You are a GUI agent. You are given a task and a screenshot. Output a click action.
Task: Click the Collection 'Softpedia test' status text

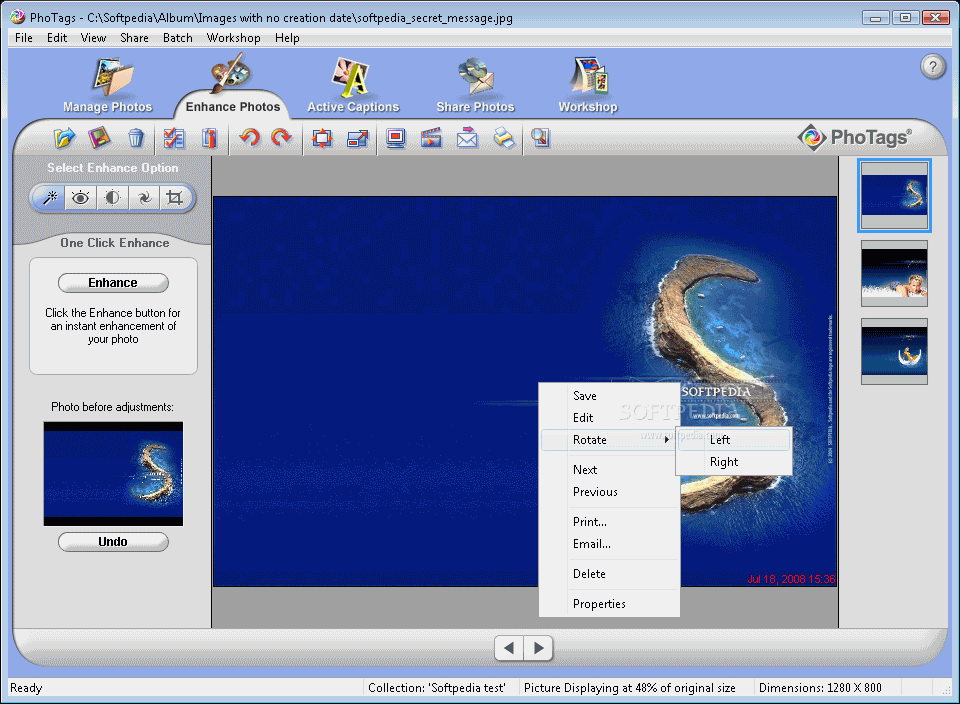click(437, 688)
